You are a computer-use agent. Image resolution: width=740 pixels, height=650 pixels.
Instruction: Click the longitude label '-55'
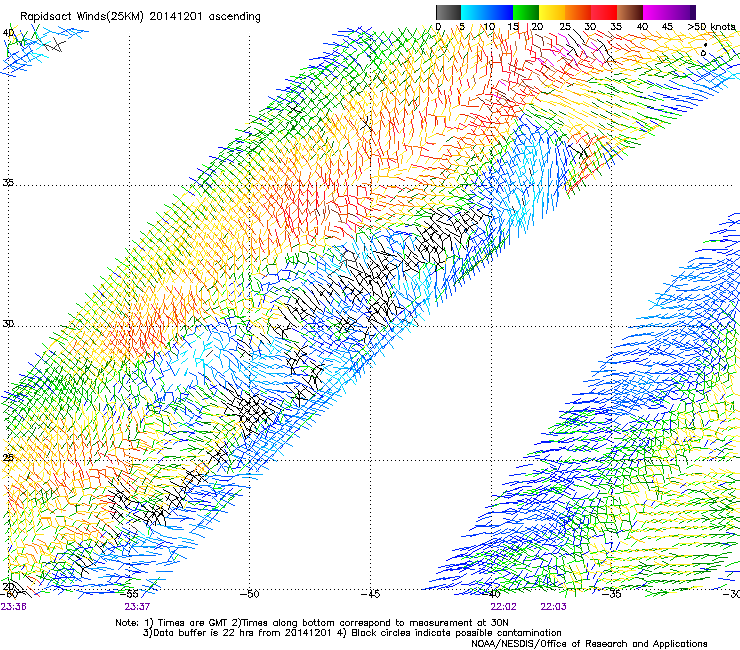click(x=129, y=594)
